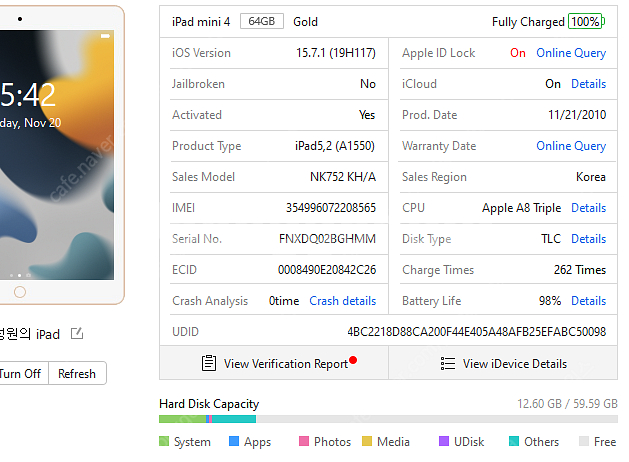Click the Sales Region value Korea
Image resolution: width=629 pixels, height=462 pixels.
coord(590,177)
